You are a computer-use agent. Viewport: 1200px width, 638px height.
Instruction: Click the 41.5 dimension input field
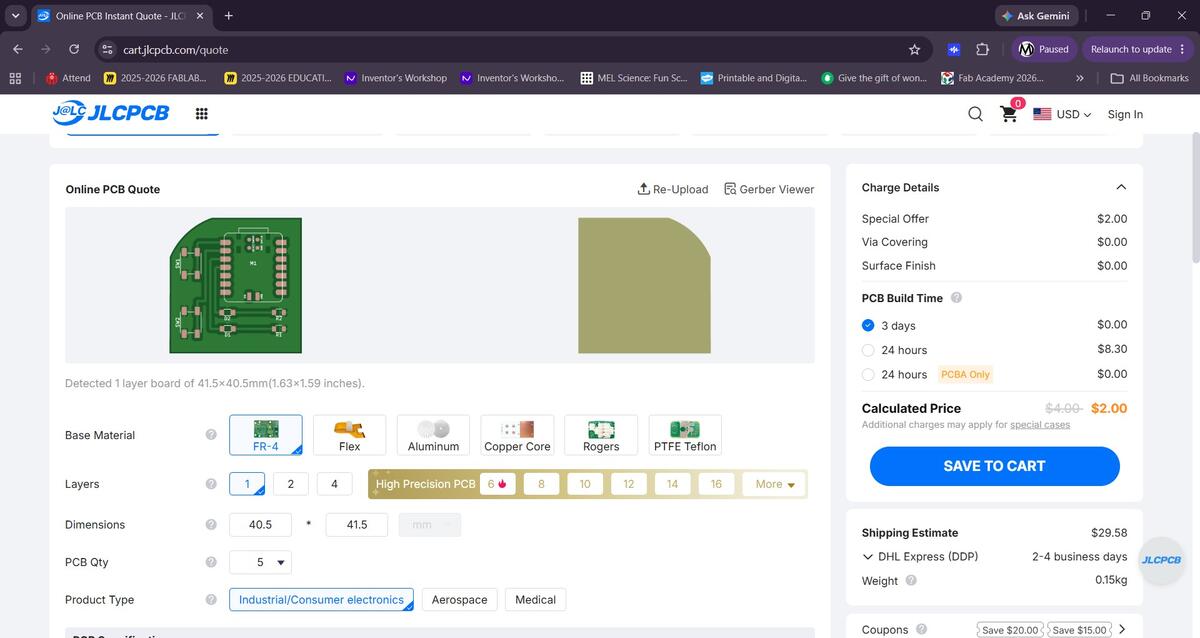click(x=357, y=525)
